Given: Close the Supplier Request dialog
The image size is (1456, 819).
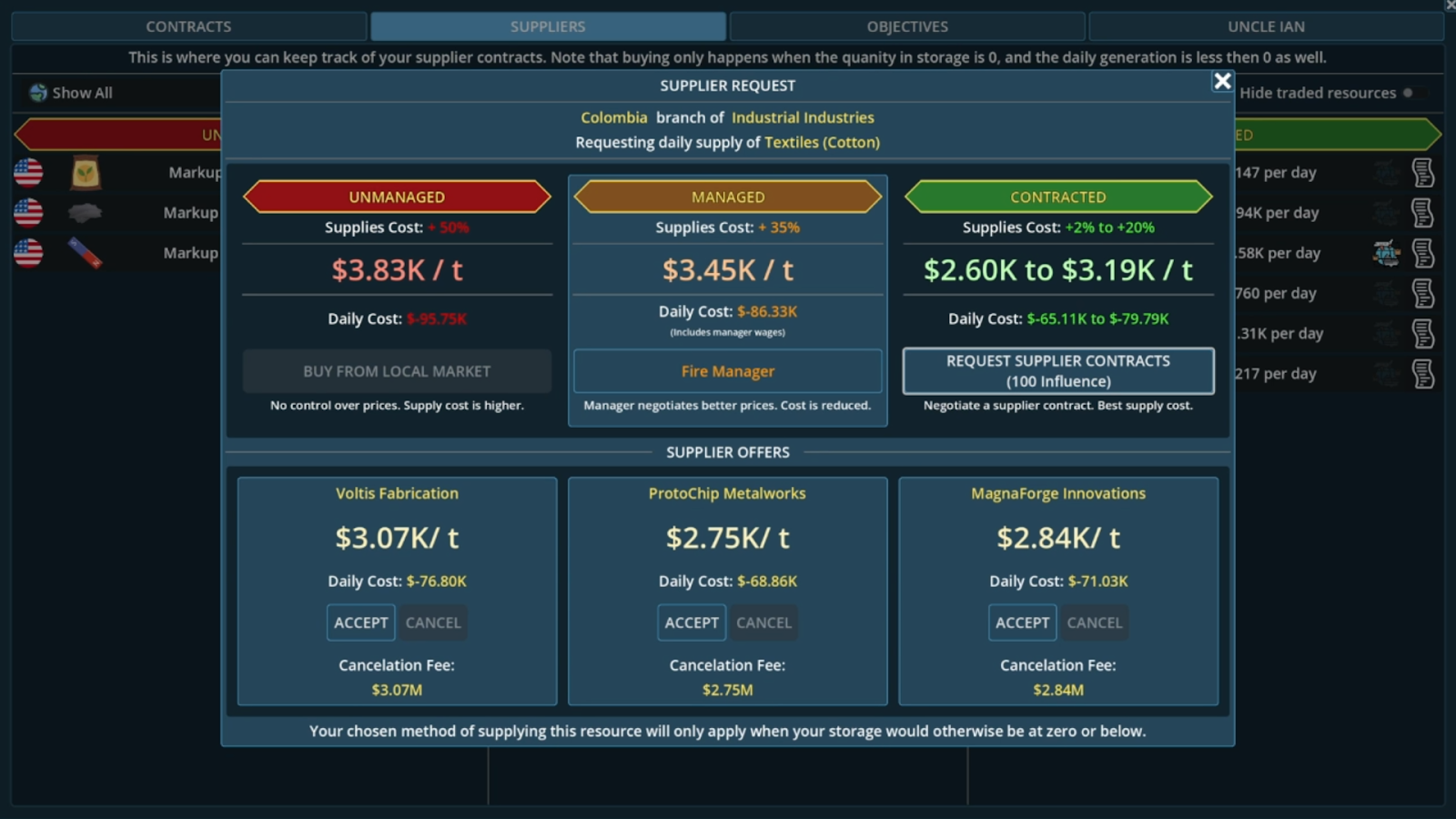Looking at the screenshot, I should pos(1222,82).
